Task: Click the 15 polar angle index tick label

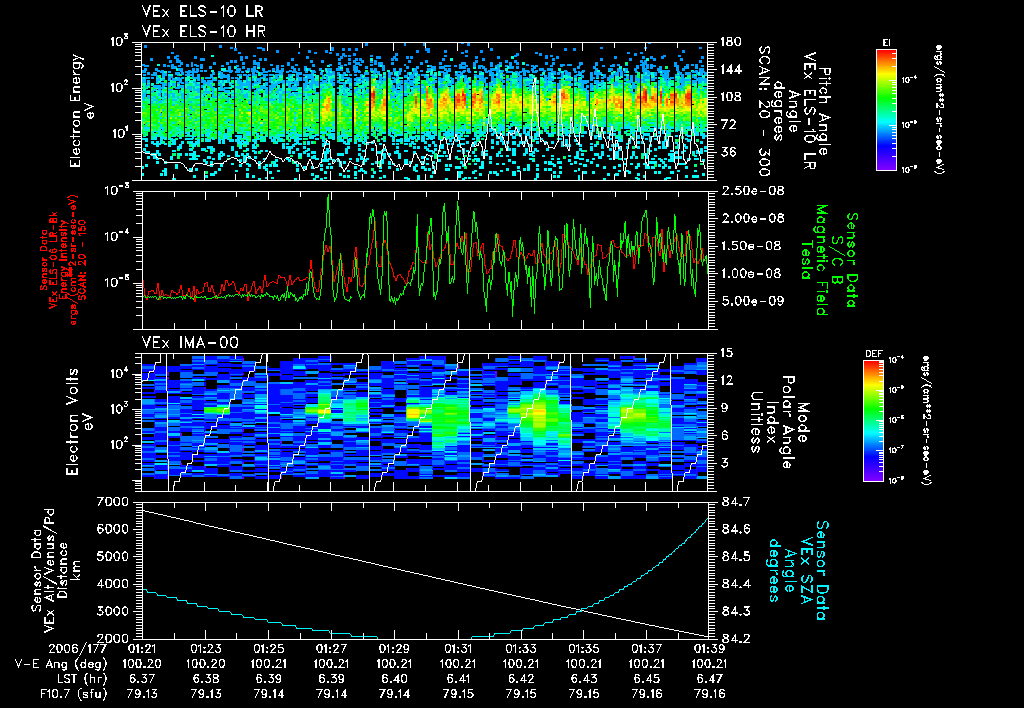Action: [726, 353]
